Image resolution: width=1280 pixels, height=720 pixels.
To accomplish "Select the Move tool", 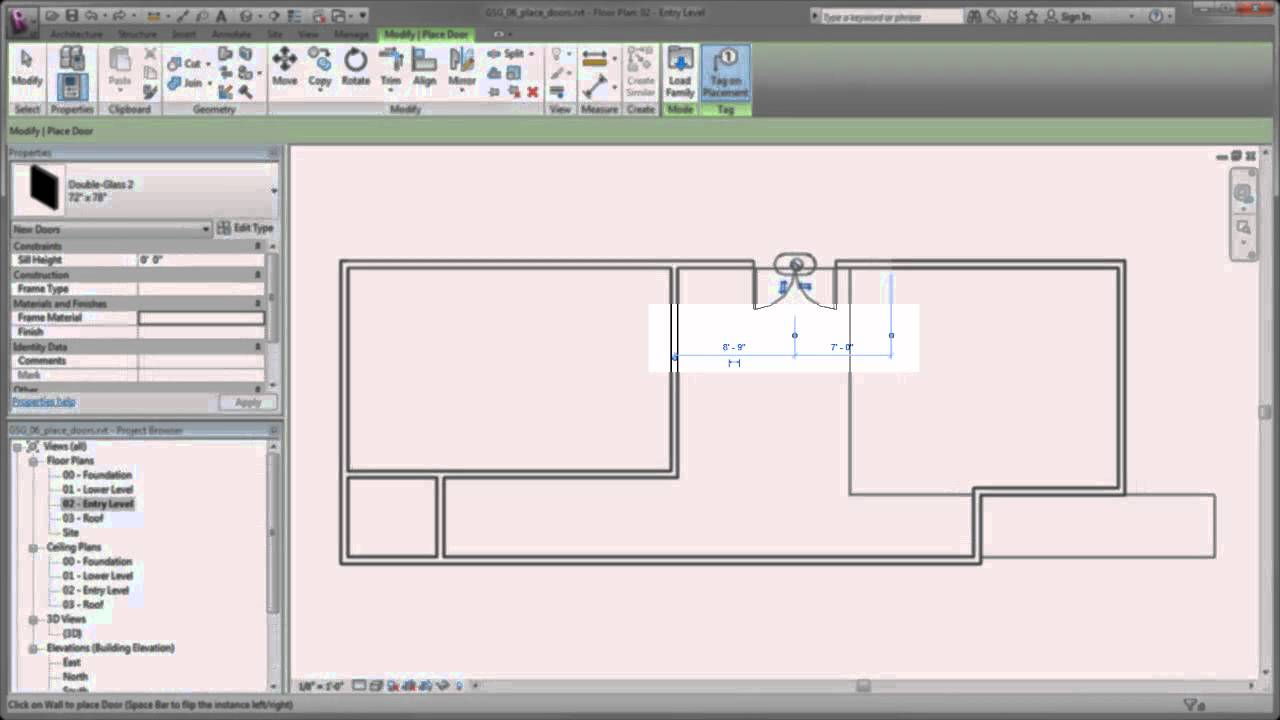I will 284,66.
